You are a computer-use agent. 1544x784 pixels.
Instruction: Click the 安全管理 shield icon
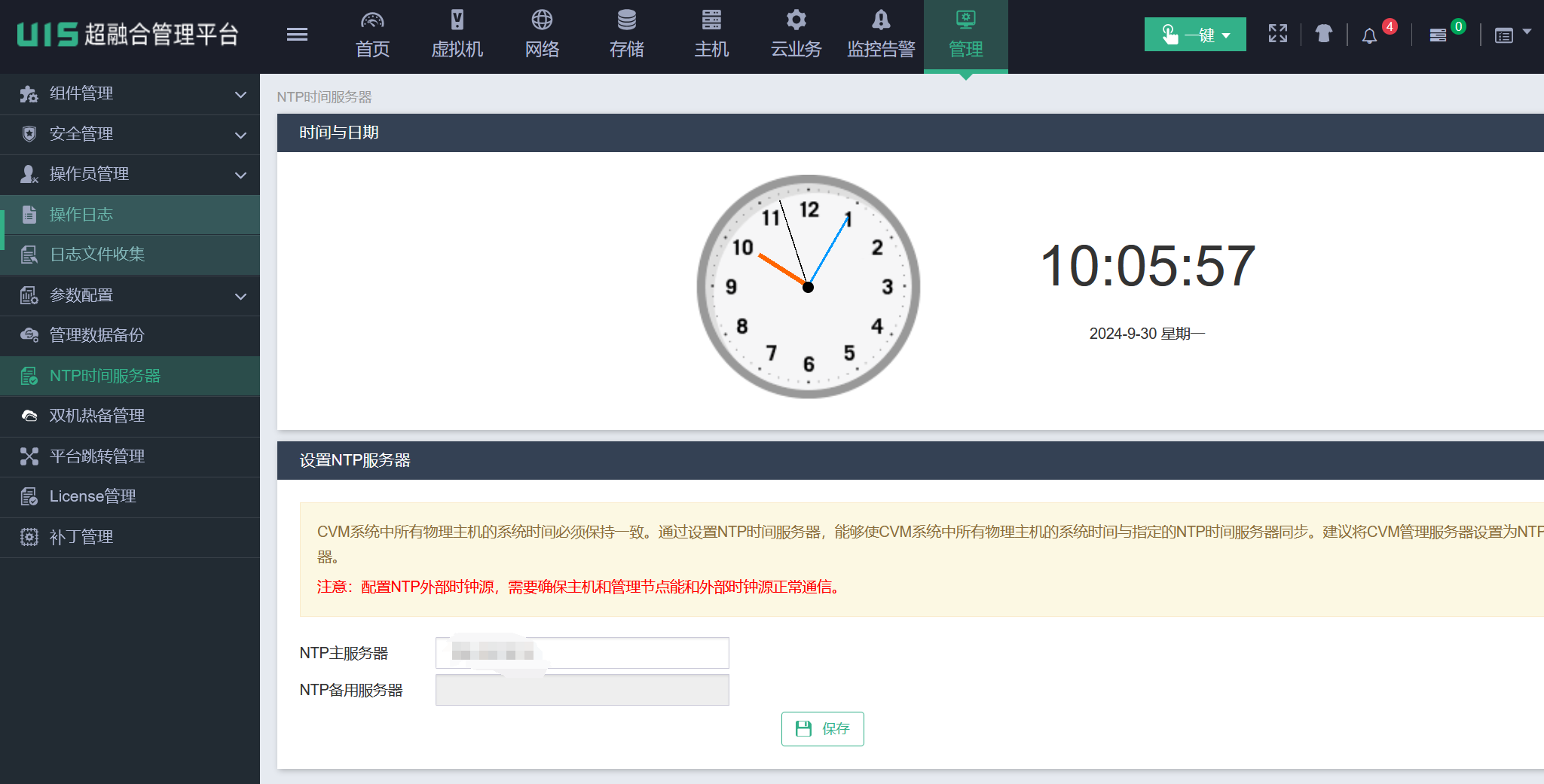point(29,134)
